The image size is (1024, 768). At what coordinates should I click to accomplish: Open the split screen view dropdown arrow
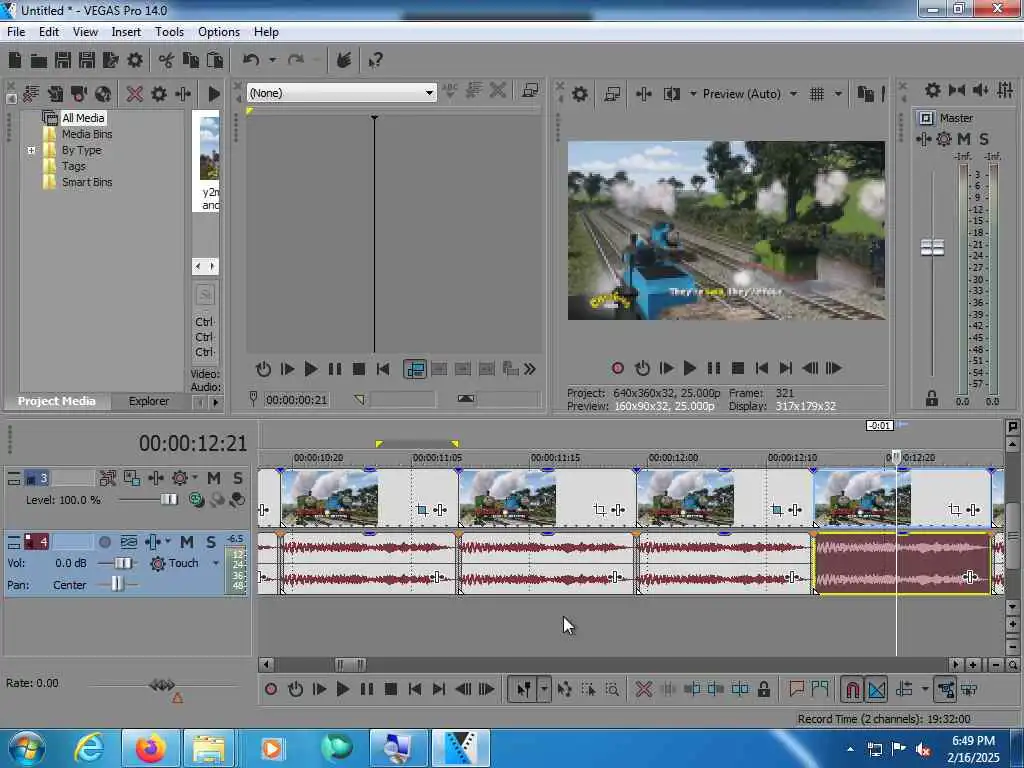(693, 94)
